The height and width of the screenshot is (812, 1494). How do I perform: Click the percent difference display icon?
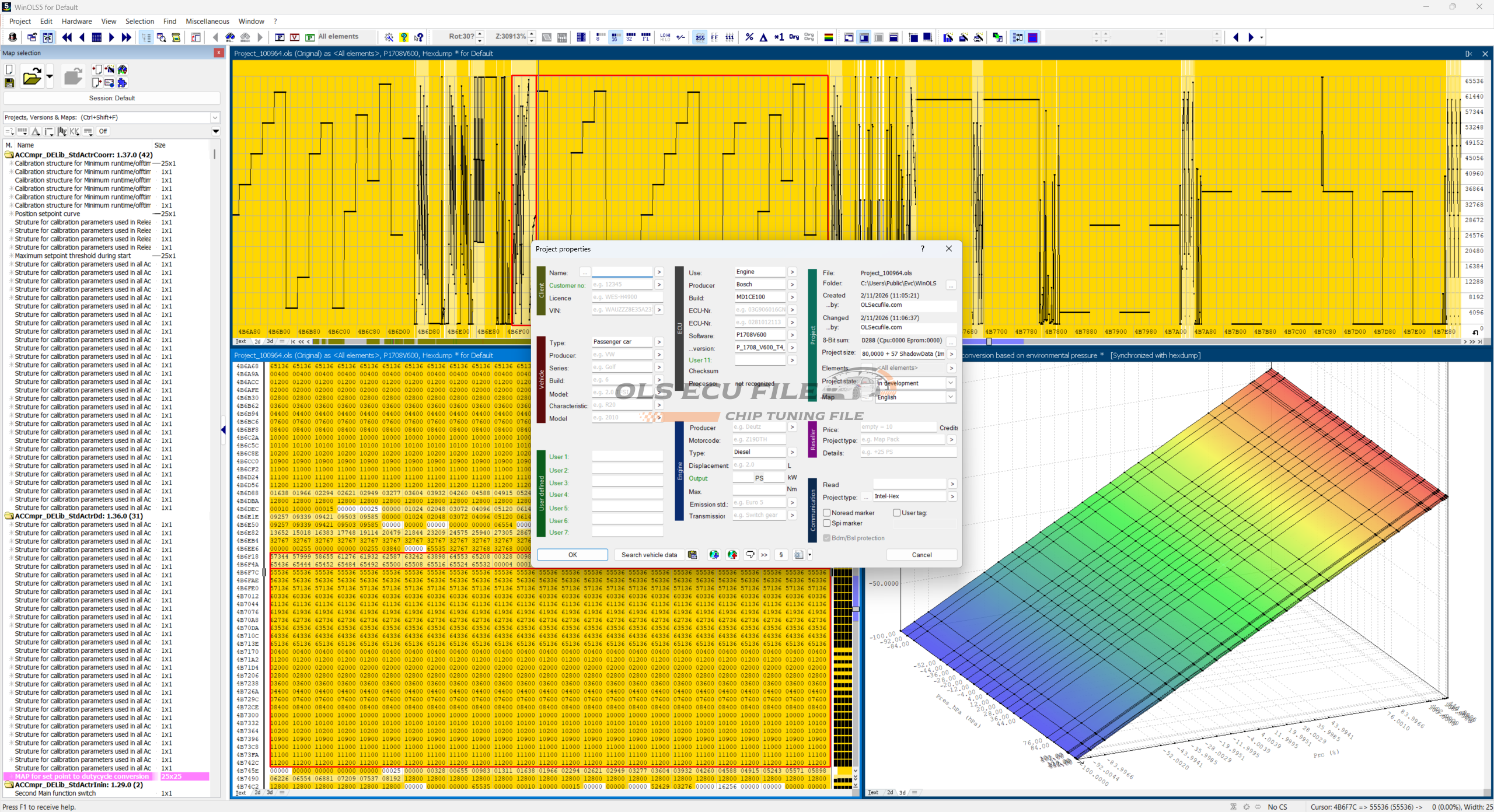pos(749,37)
